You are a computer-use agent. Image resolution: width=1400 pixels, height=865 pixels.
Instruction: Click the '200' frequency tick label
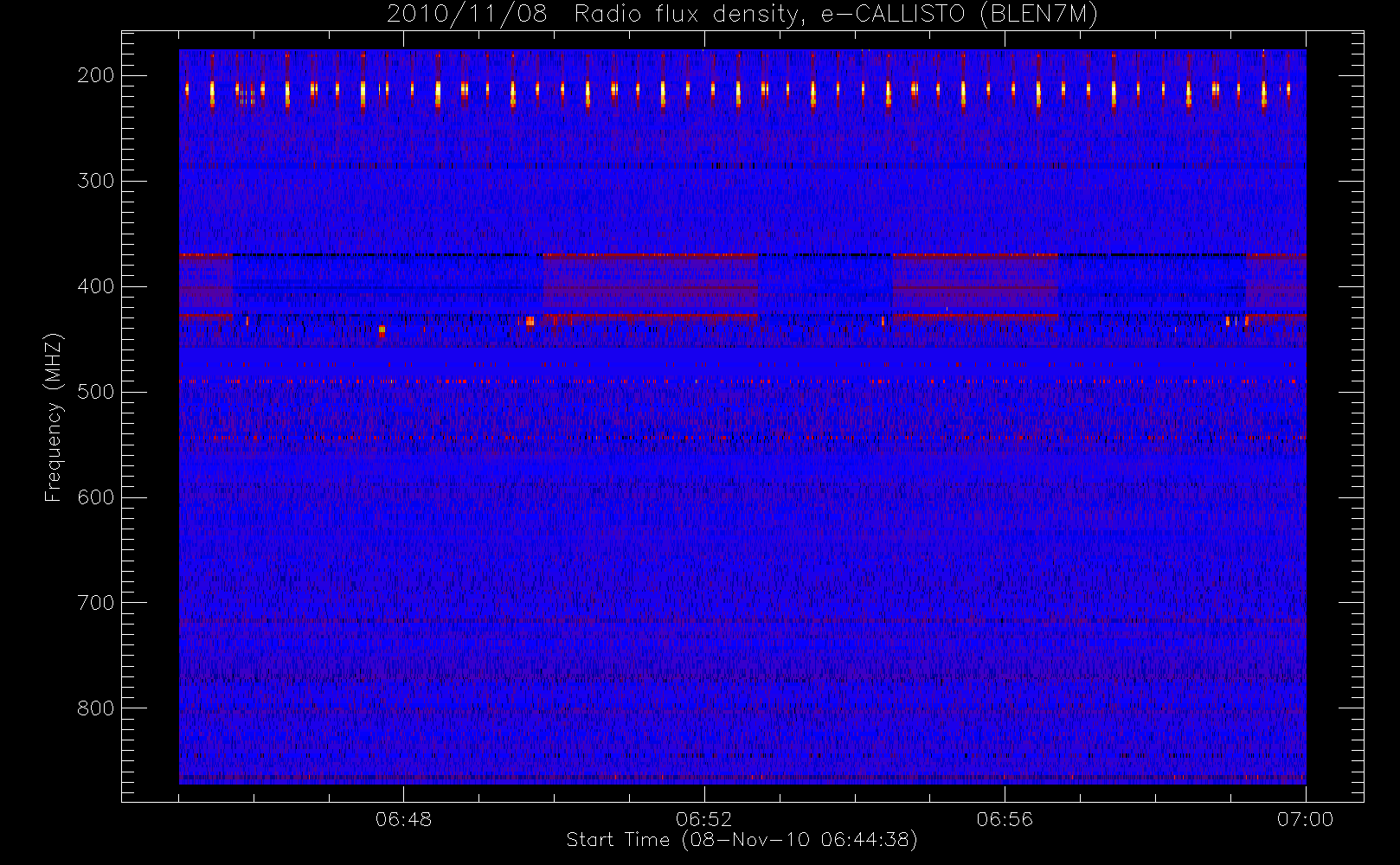[95, 75]
